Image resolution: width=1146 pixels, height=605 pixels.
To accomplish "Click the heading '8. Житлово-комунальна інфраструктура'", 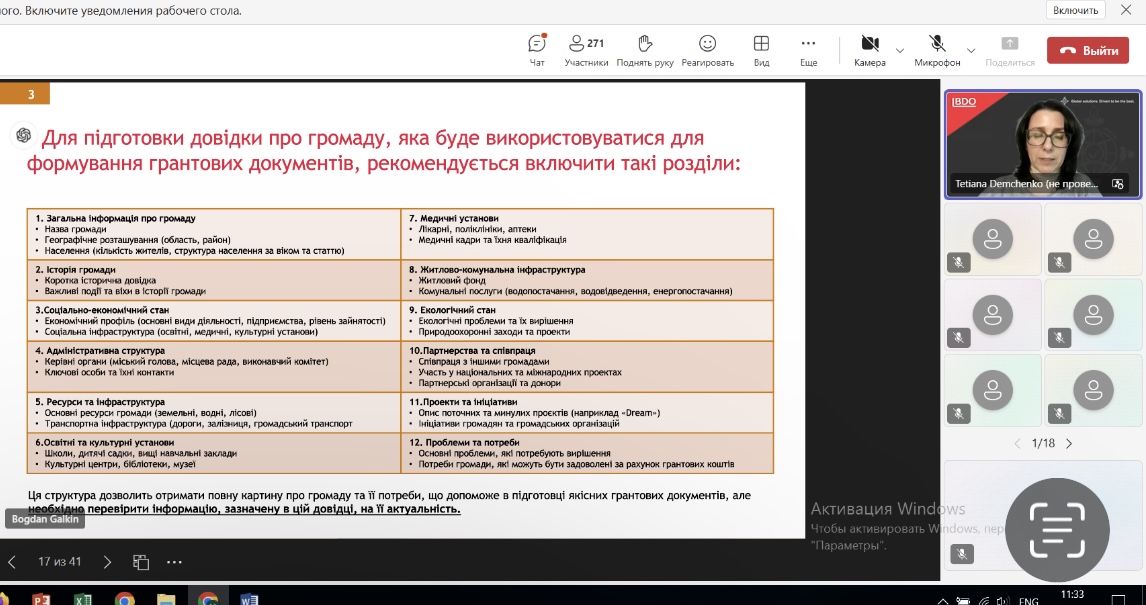I will 497,270.
